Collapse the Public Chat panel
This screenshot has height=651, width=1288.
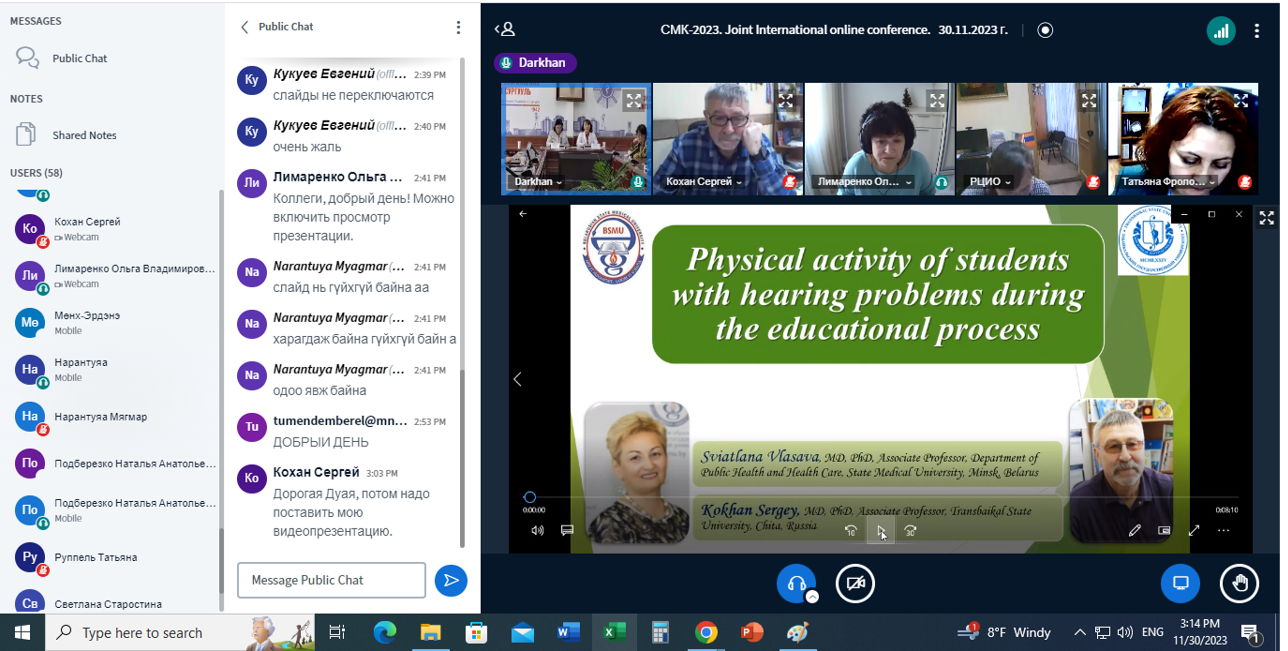[245, 27]
